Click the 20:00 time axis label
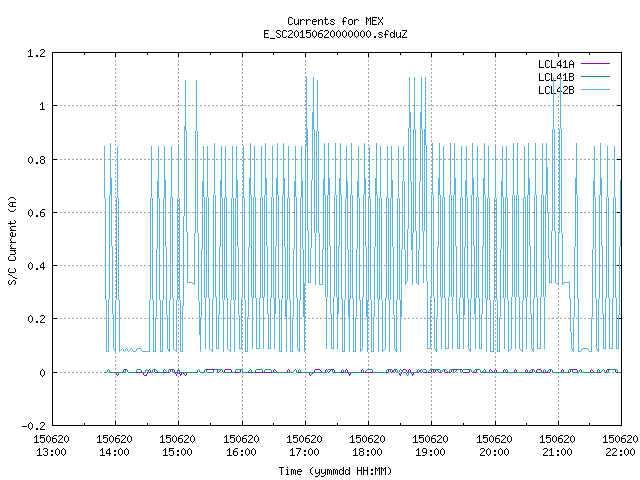 [x=494, y=452]
